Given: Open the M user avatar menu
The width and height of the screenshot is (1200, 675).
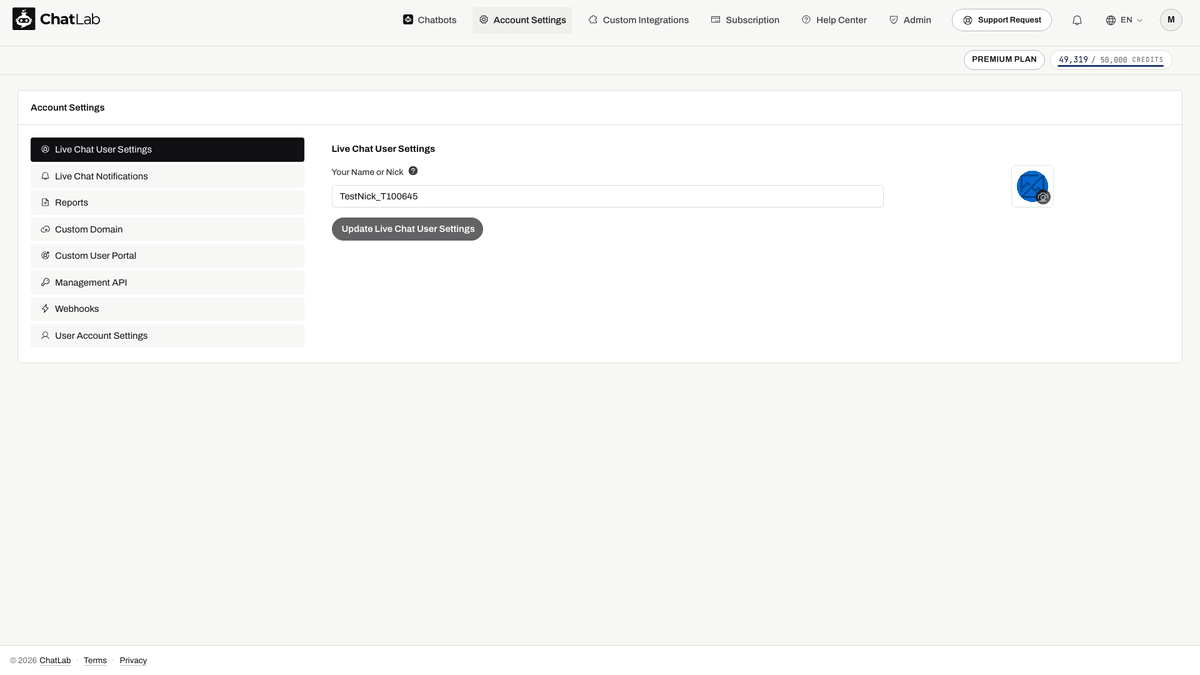Looking at the screenshot, I should (1171, 20).
